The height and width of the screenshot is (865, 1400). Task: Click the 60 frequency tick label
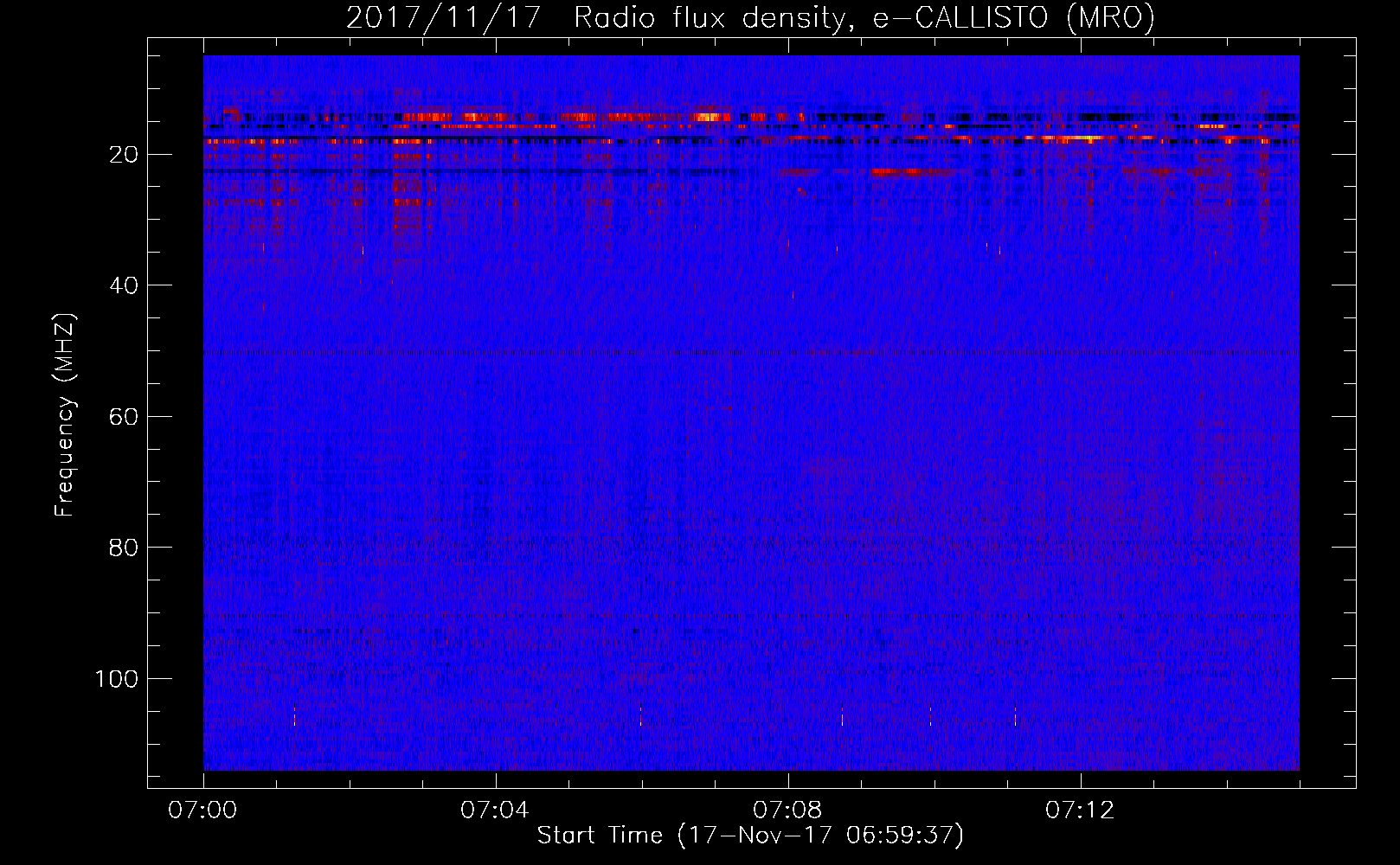click(124, 417)
